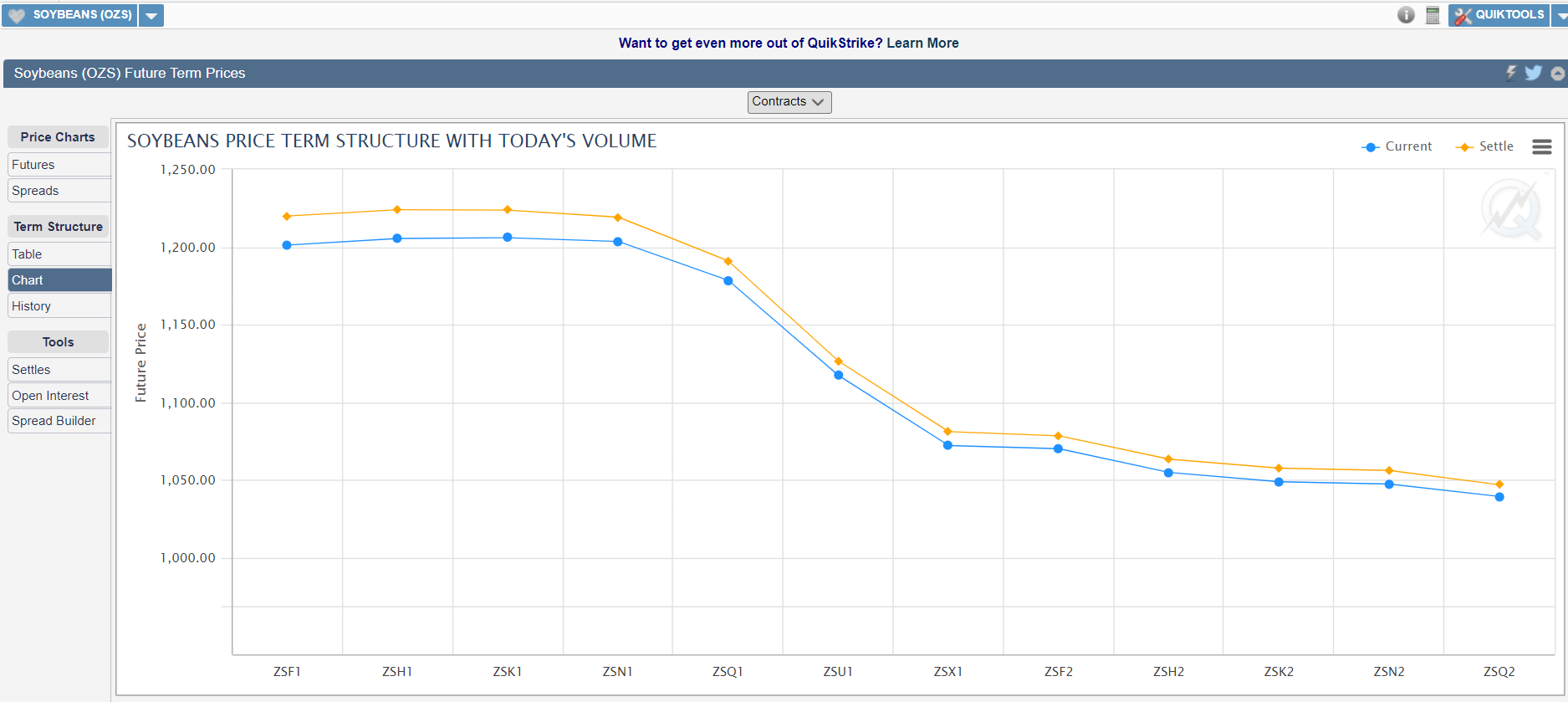
Task: Toggle the Current series legend item
Action: click(1397, 146)
